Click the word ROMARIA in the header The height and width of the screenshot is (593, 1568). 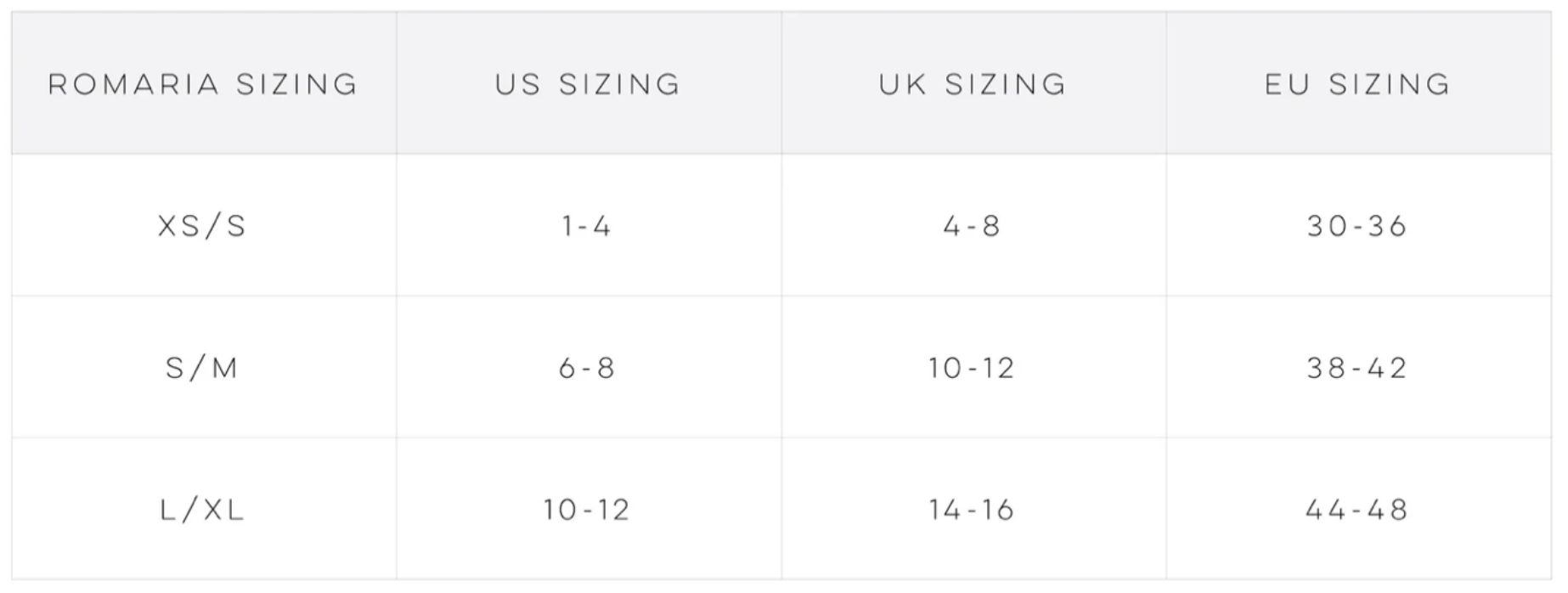pos(134,84)
